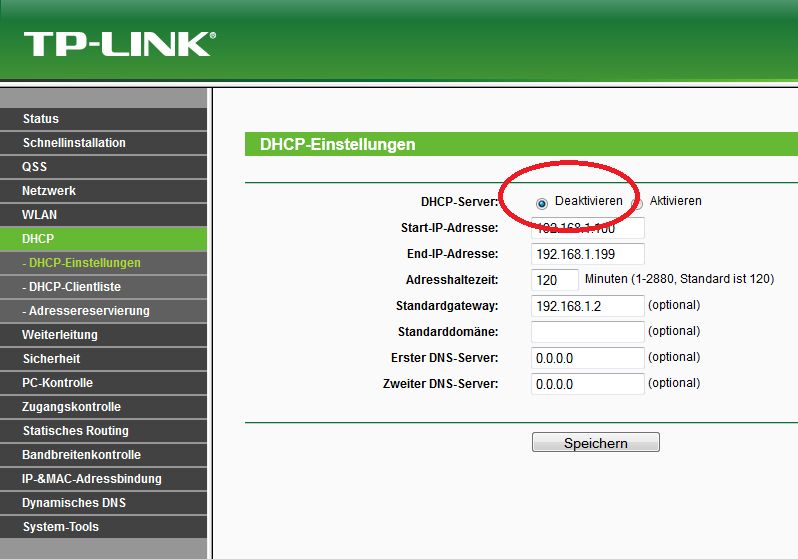Click the Adresshaltezeit label
This screenshot has width=798, height=559.
[x=452, y=280]
